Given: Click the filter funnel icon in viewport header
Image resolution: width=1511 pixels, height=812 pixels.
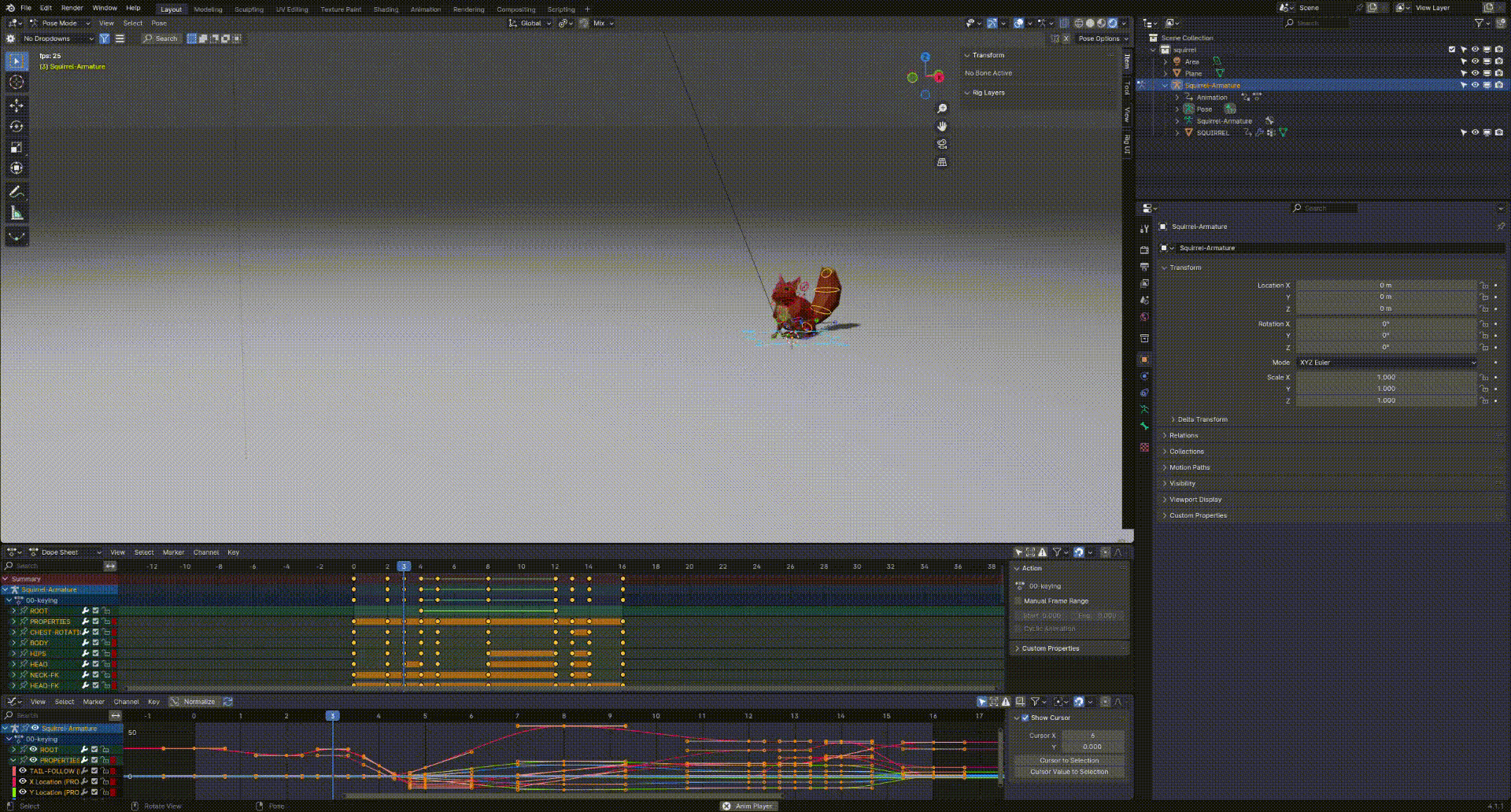Looking at the screenshot, I should tap(104, 38).
